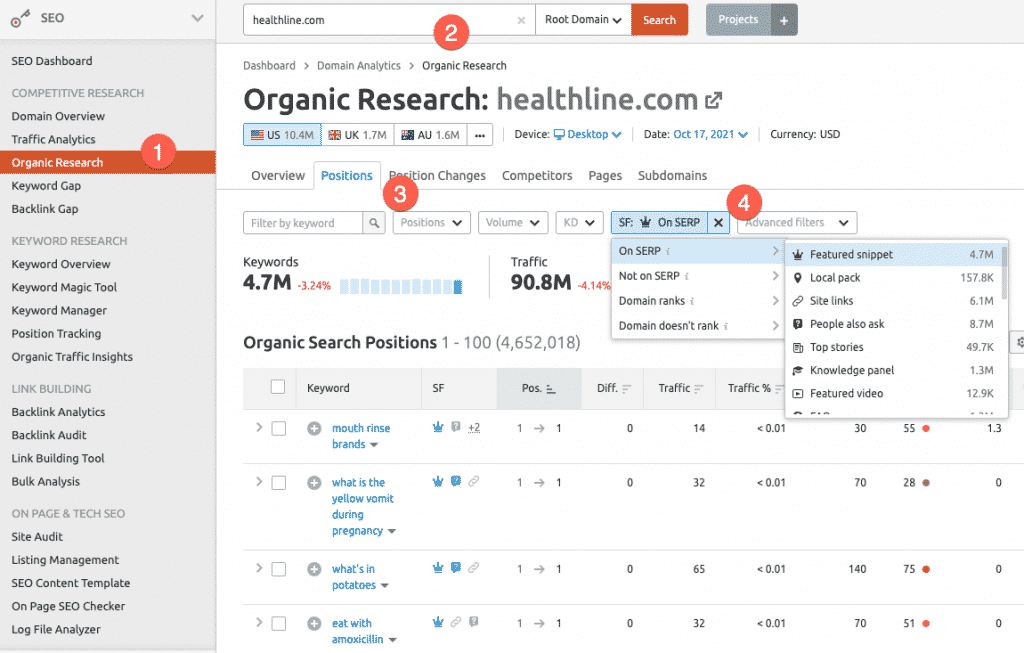Switch to the Competitors tab

pos(537,175)
